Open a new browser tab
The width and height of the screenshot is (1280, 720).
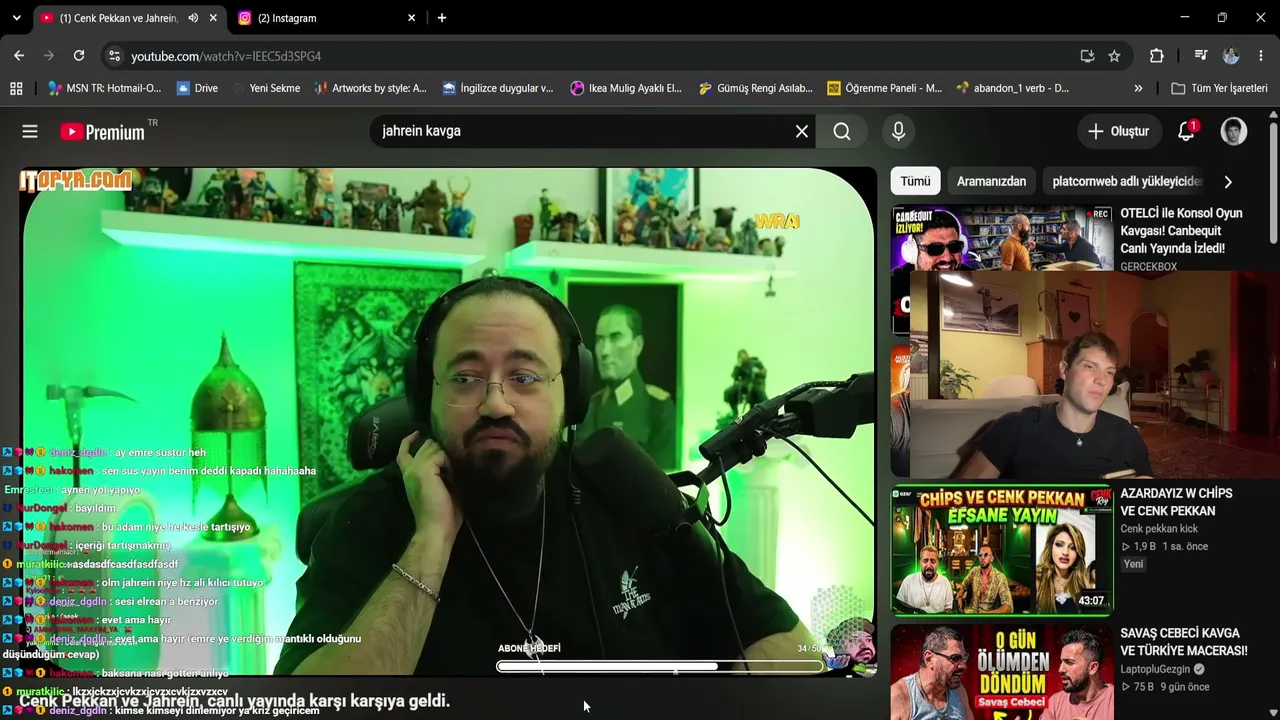(442, 18)
